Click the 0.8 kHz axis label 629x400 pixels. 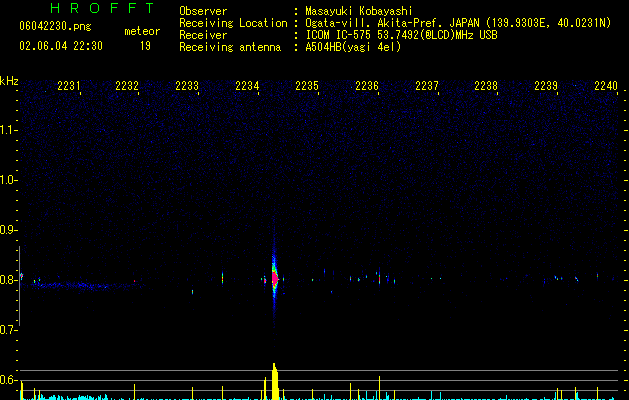tap(8, 280)
